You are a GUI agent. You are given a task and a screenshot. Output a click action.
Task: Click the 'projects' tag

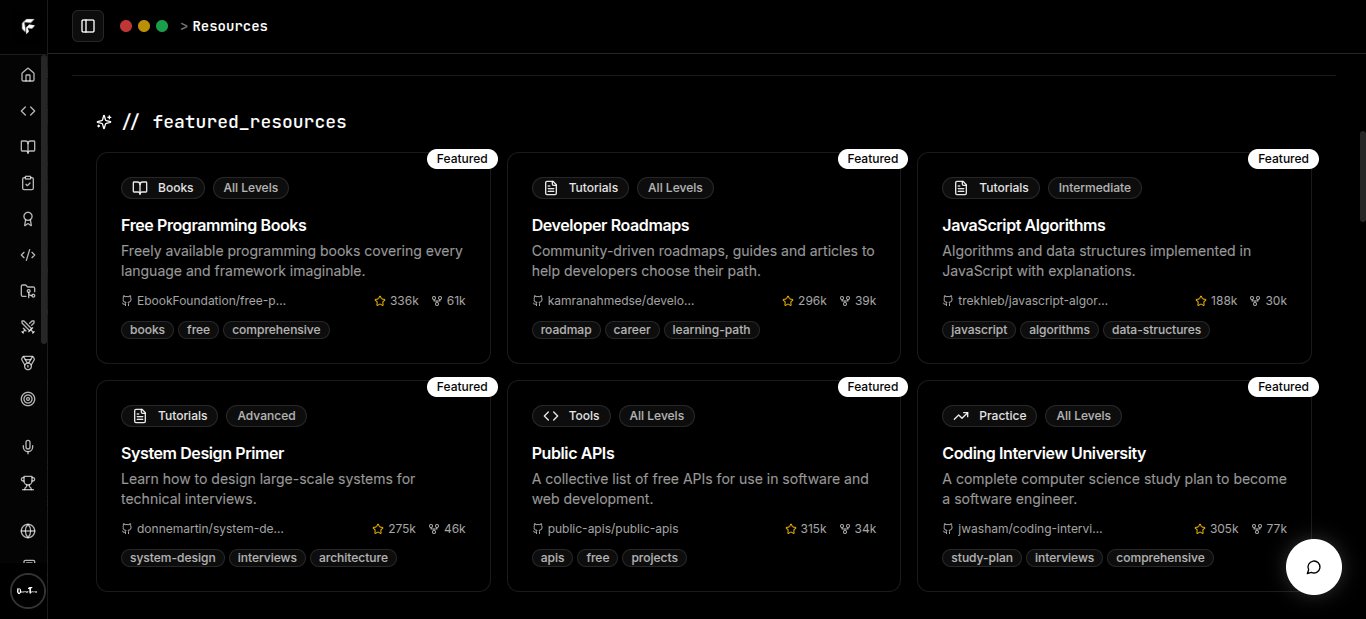(x=655, y=558)
